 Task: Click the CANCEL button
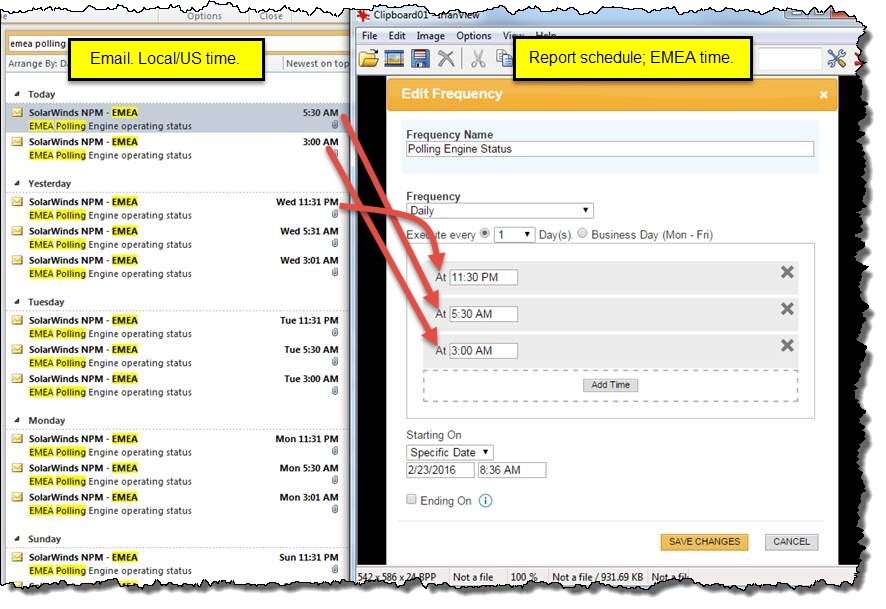pos(791,542)
